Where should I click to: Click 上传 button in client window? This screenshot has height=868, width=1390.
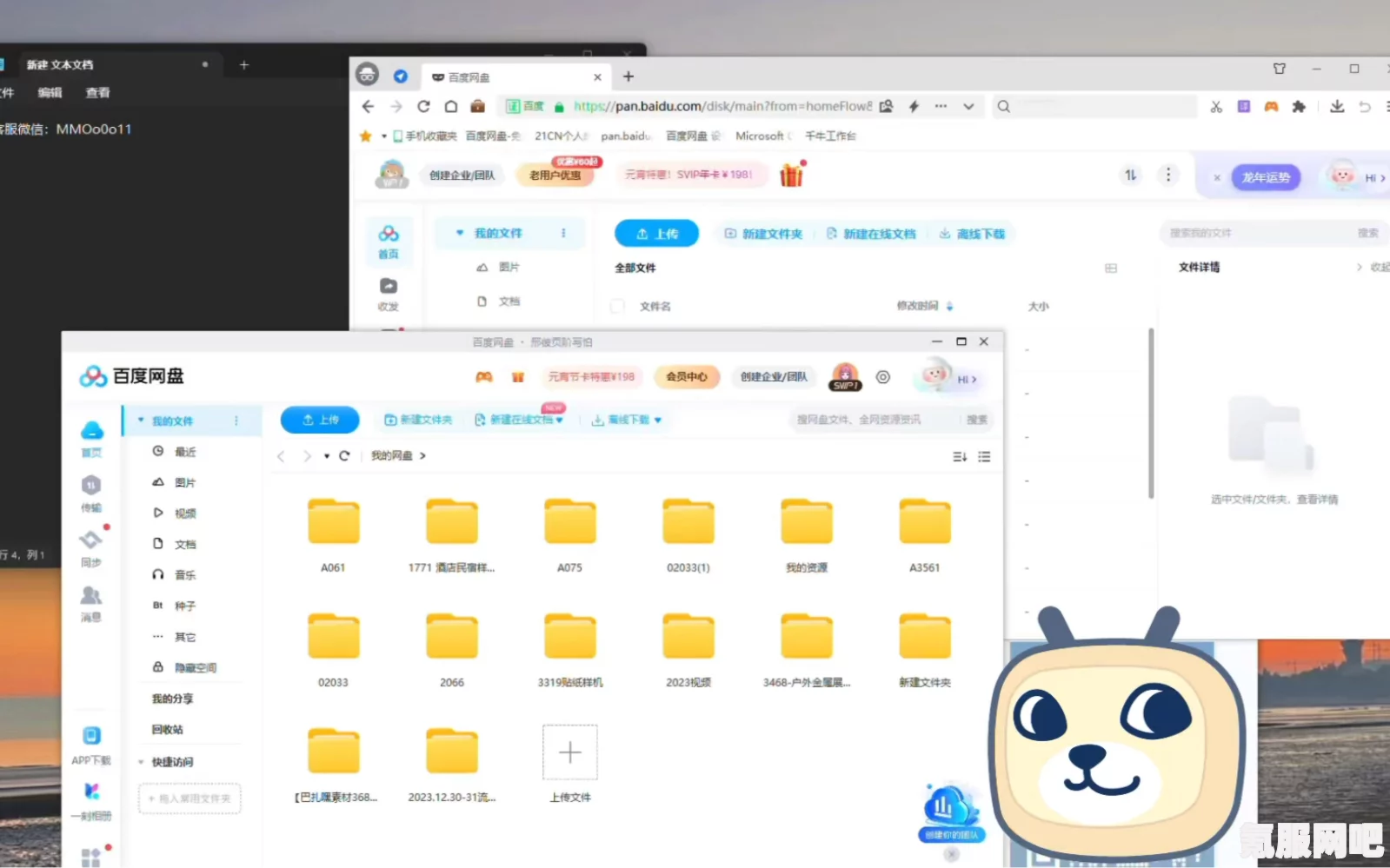319,420
